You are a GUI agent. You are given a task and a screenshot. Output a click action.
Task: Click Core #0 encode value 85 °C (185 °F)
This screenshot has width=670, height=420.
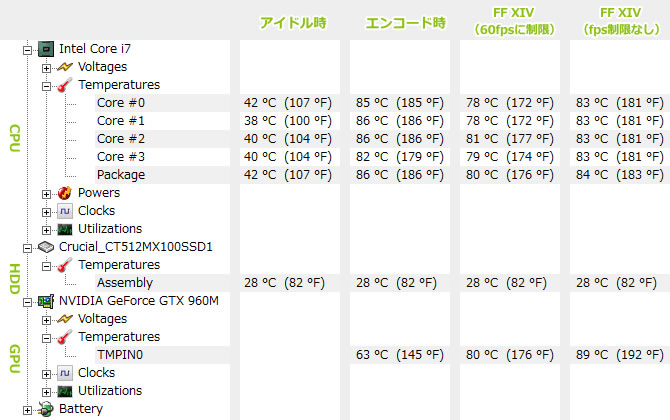(400, 103)
